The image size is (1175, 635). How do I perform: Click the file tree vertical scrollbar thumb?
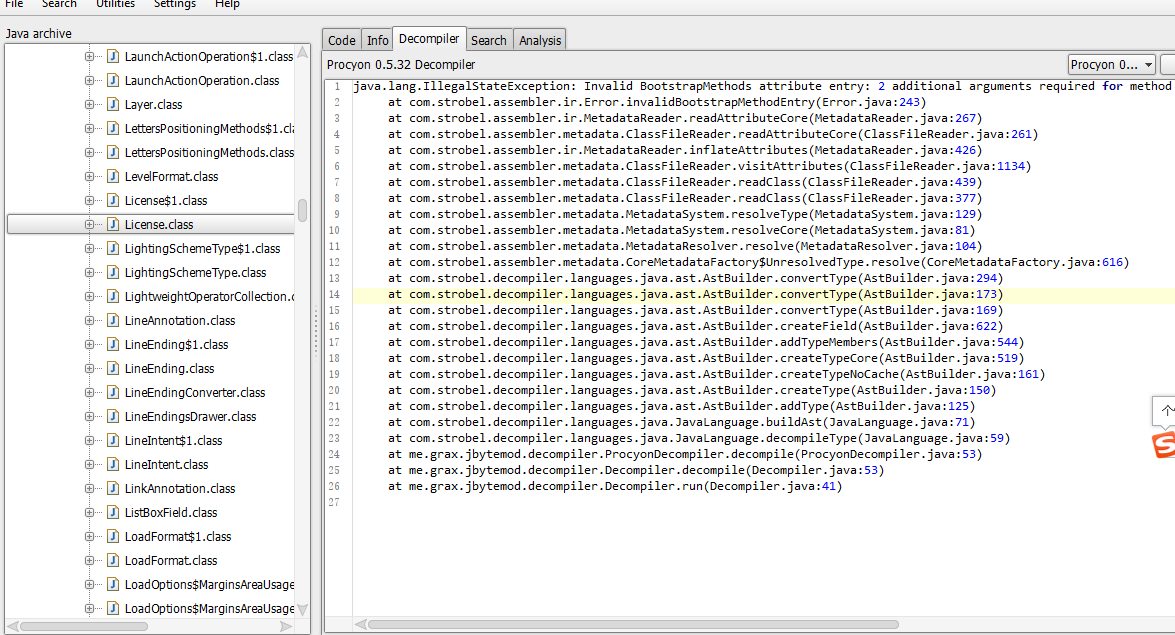[x=303, y=211]
